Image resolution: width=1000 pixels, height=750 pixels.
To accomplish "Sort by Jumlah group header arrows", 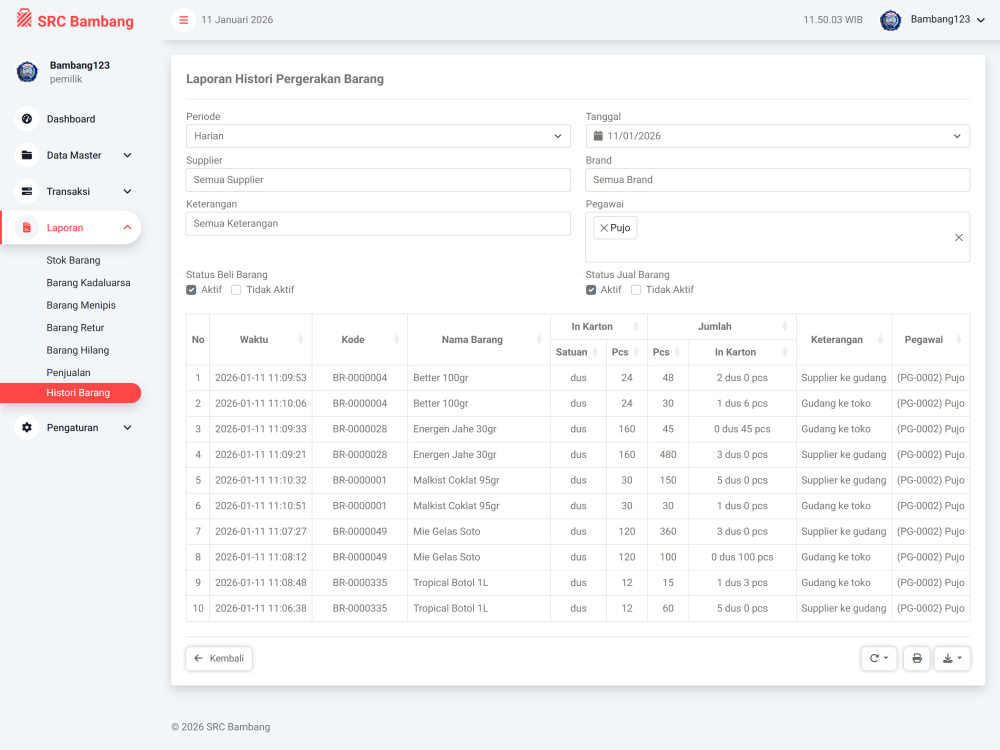I will (x=784, y=327).
